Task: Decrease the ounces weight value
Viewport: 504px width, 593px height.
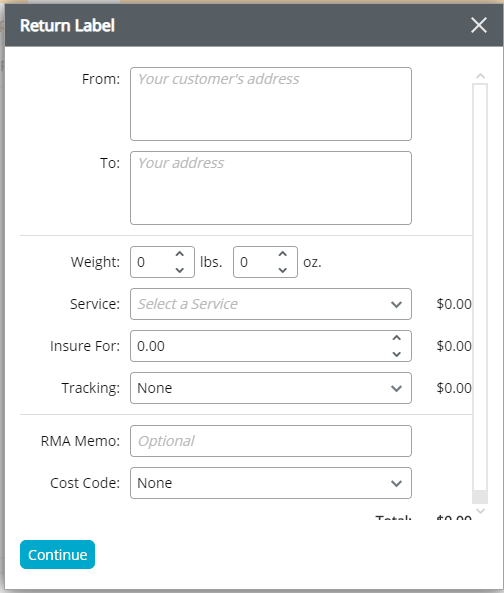Action: (x=282, y=270)
